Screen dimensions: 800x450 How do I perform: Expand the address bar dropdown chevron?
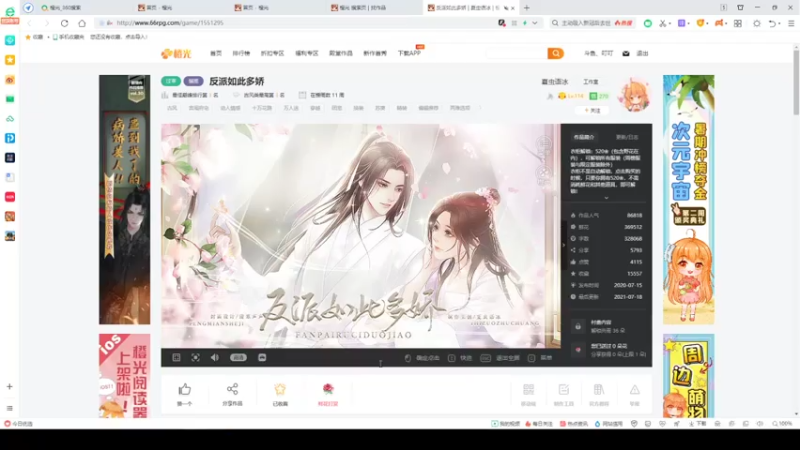(x=535, y=23)
